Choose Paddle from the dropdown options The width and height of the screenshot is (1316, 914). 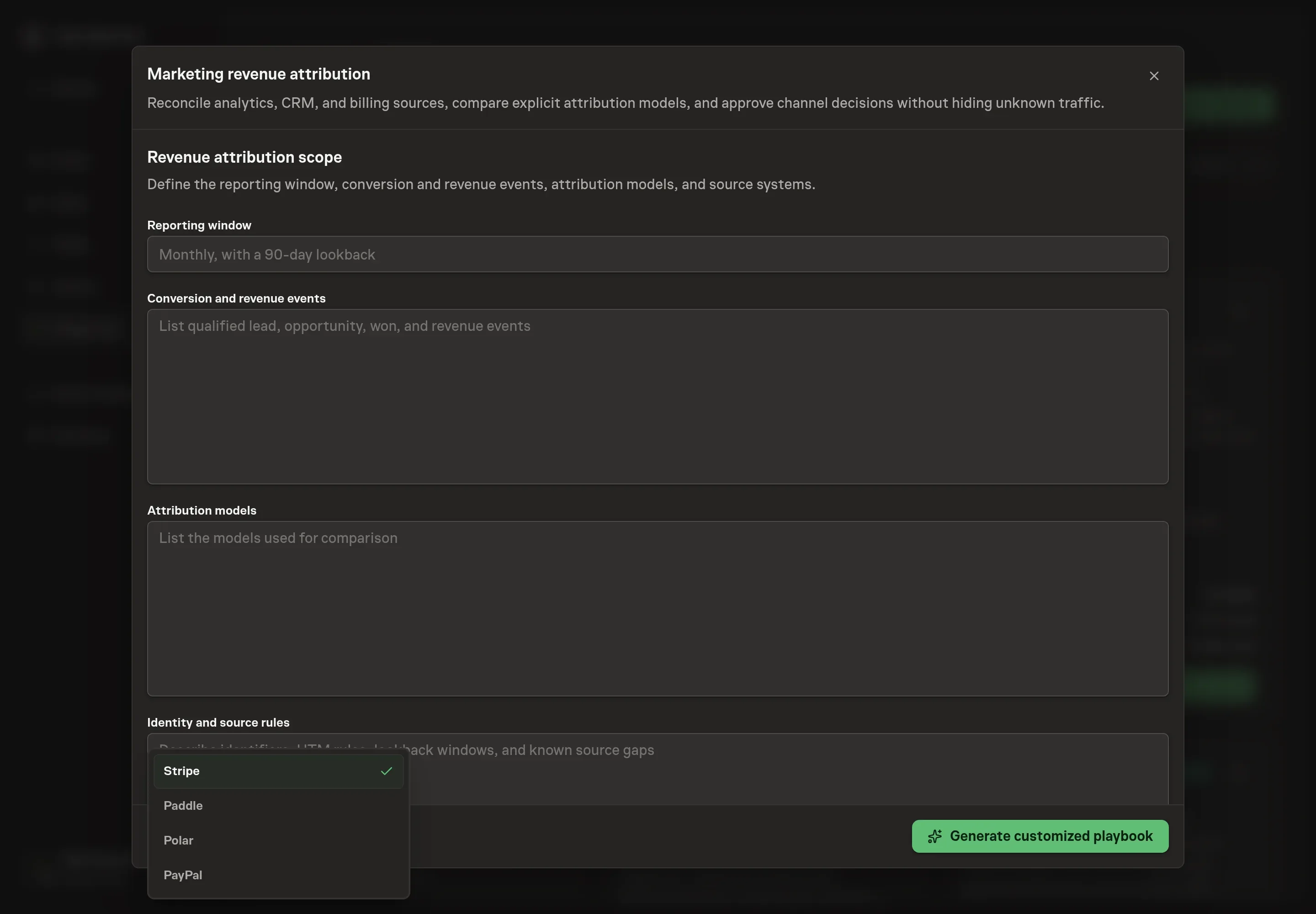278,805
